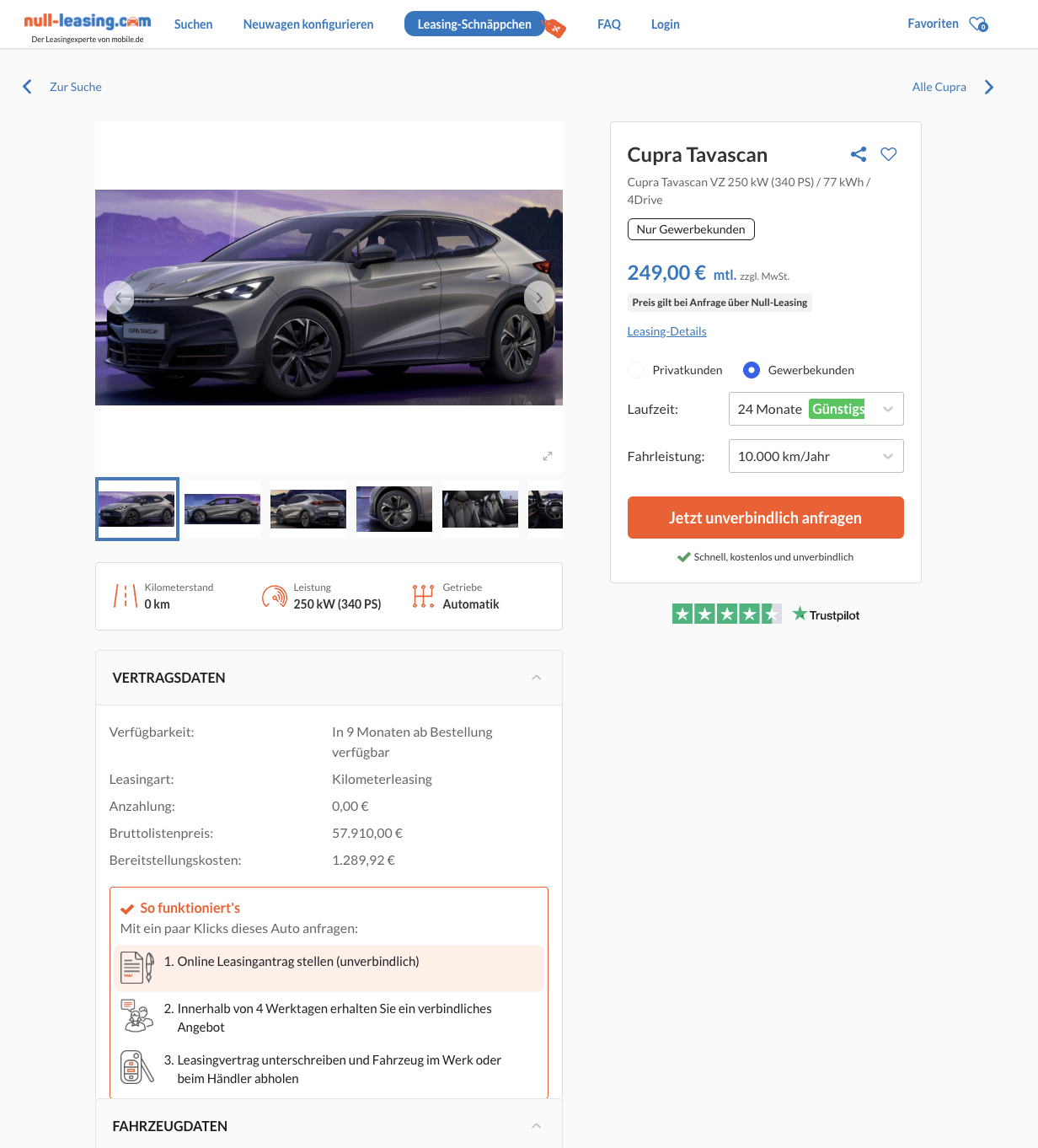The width and height of the screenshot is (1038, 1148).
Task: Open the Leasing-Schnäppchen tab
Action: pyautogui.click(x=474, y=24)
